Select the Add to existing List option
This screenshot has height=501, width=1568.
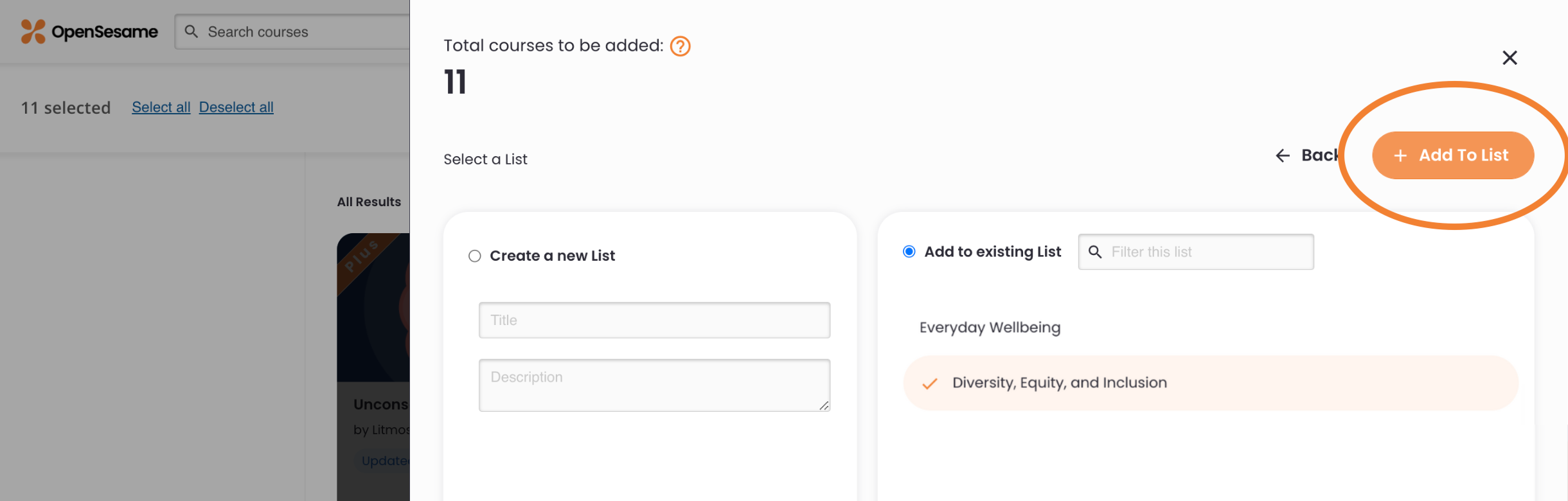point(909,251)
